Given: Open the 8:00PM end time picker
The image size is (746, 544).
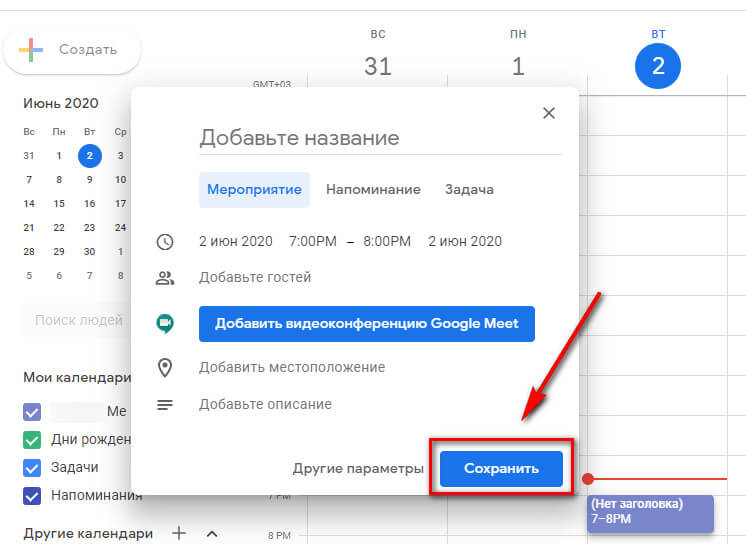Looking at the screenshot, I should 387,241.
